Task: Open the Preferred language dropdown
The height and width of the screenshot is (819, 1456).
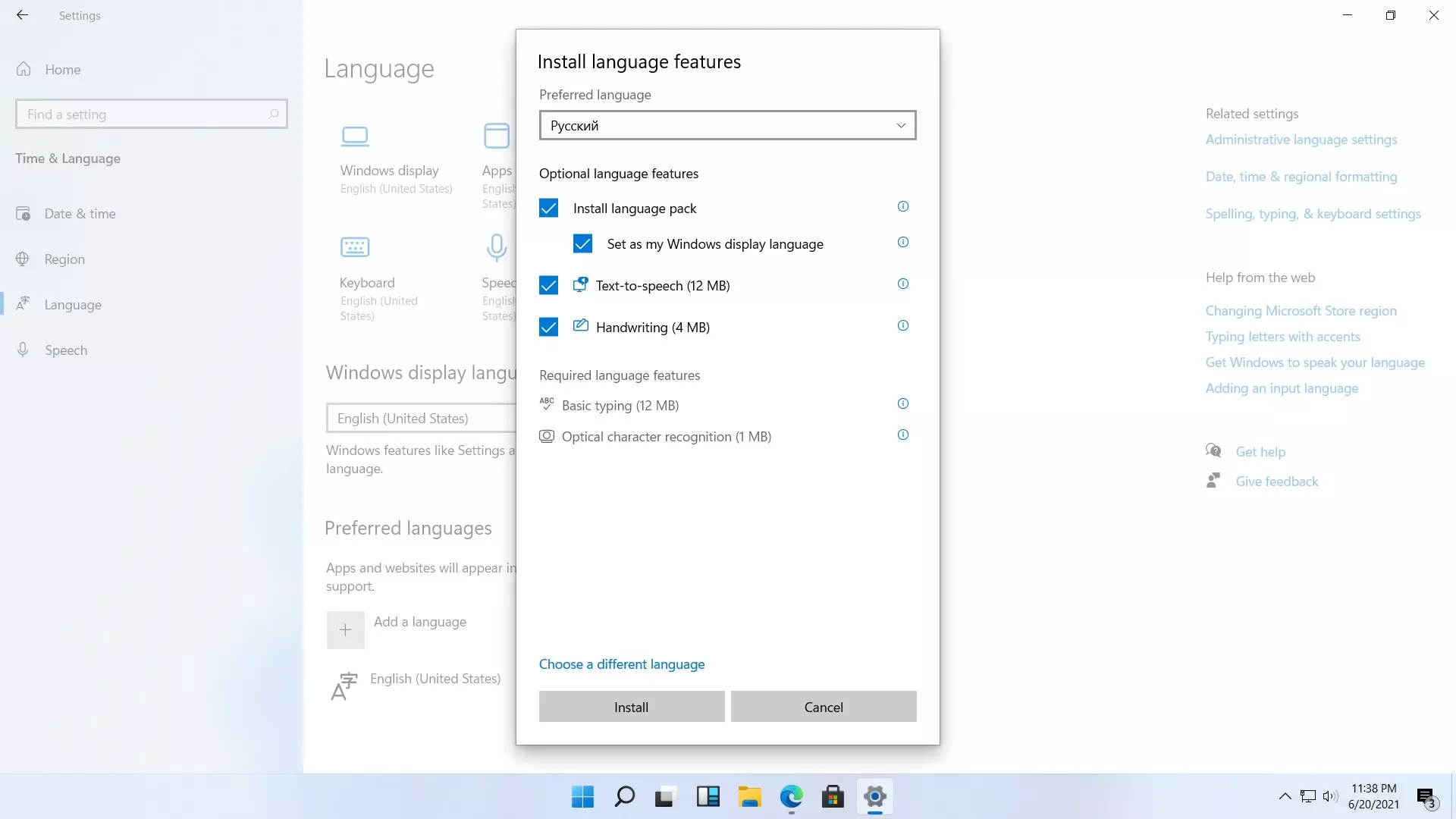Action: (727, 125)
